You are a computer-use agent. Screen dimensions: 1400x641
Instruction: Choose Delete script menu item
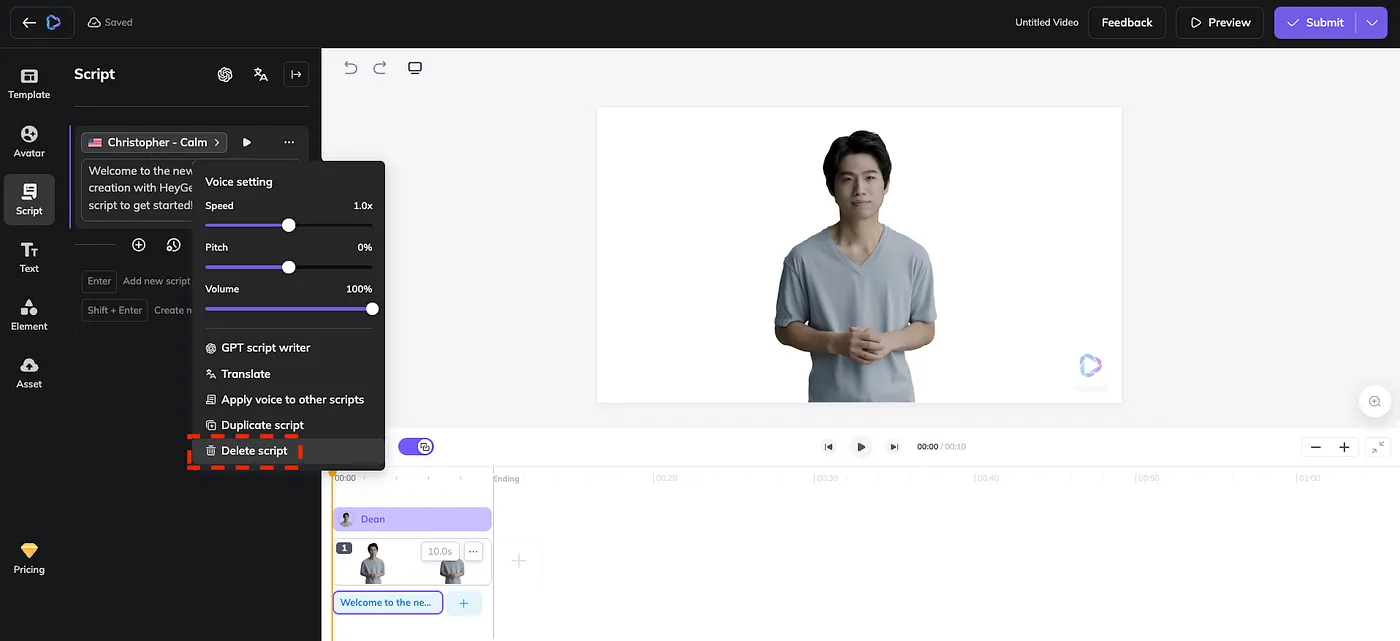[288, 451]
